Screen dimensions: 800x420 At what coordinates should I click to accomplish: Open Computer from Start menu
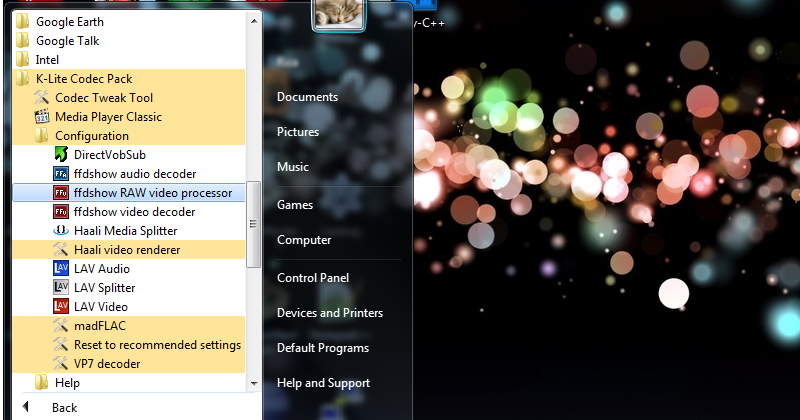click(304, 240)
